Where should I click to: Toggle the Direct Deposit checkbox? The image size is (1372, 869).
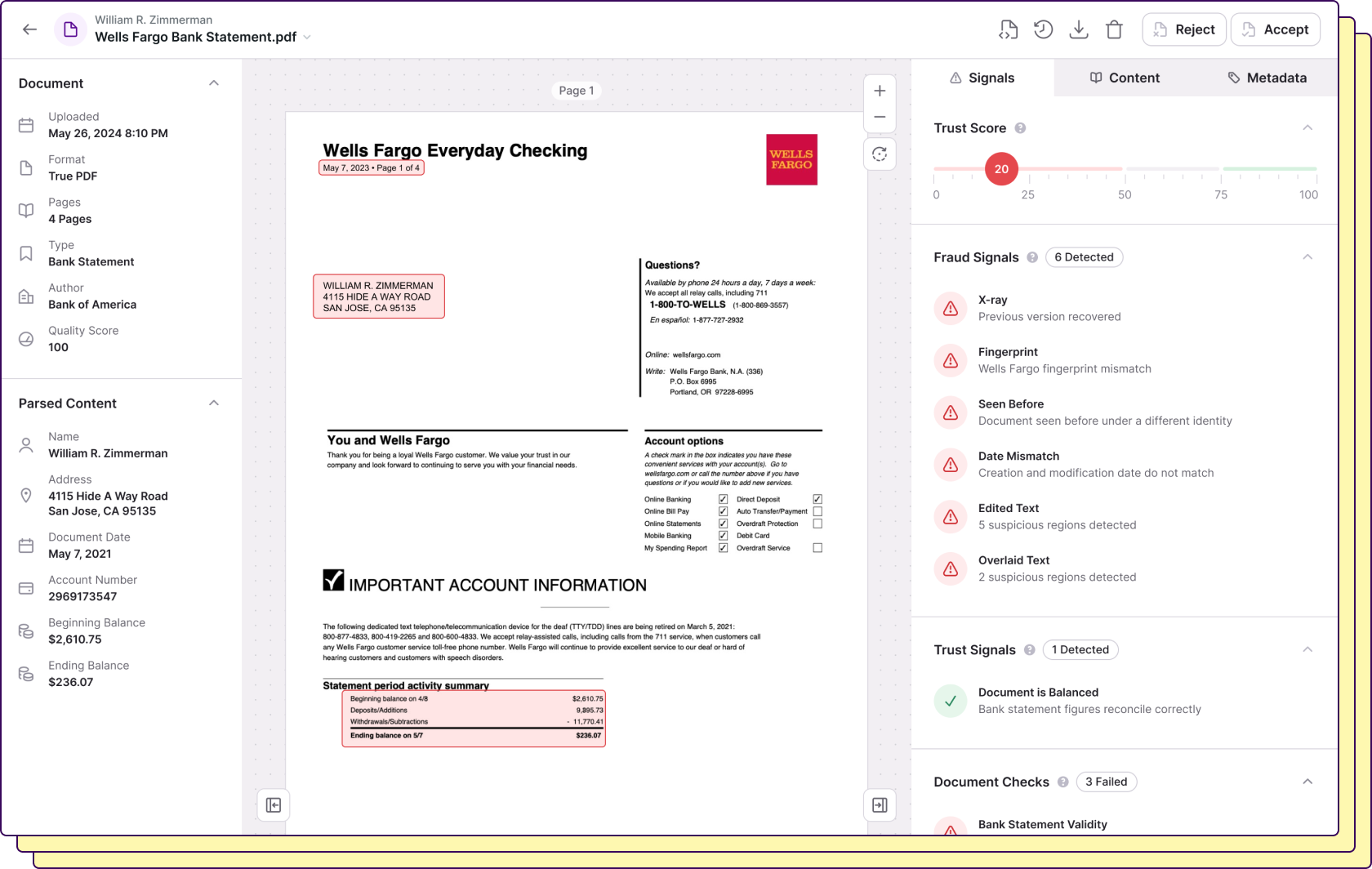pyautogui.click(x=817, y=499)
